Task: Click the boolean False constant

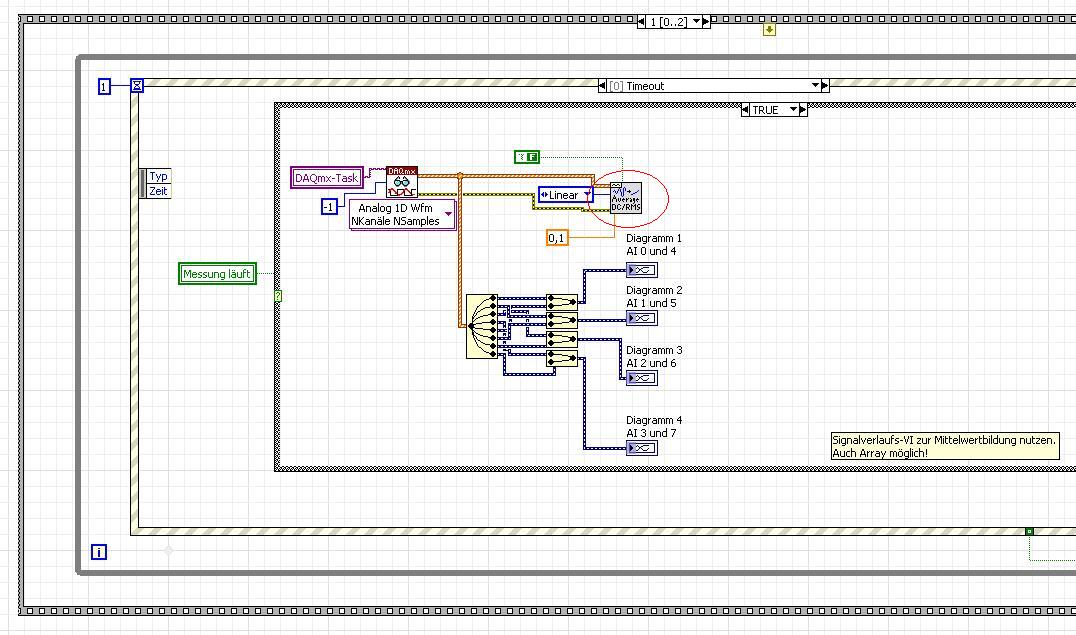Action: click(527, 157)
